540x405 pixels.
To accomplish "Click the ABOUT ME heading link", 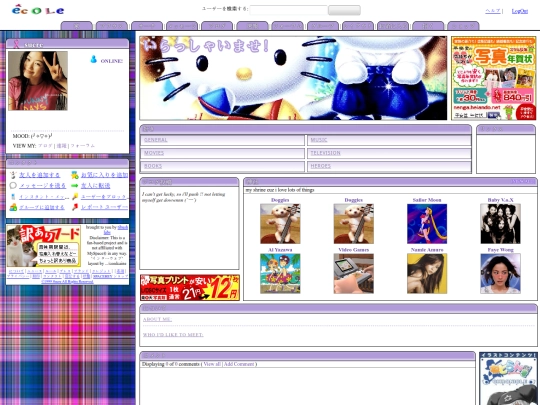I will (157, 319).
